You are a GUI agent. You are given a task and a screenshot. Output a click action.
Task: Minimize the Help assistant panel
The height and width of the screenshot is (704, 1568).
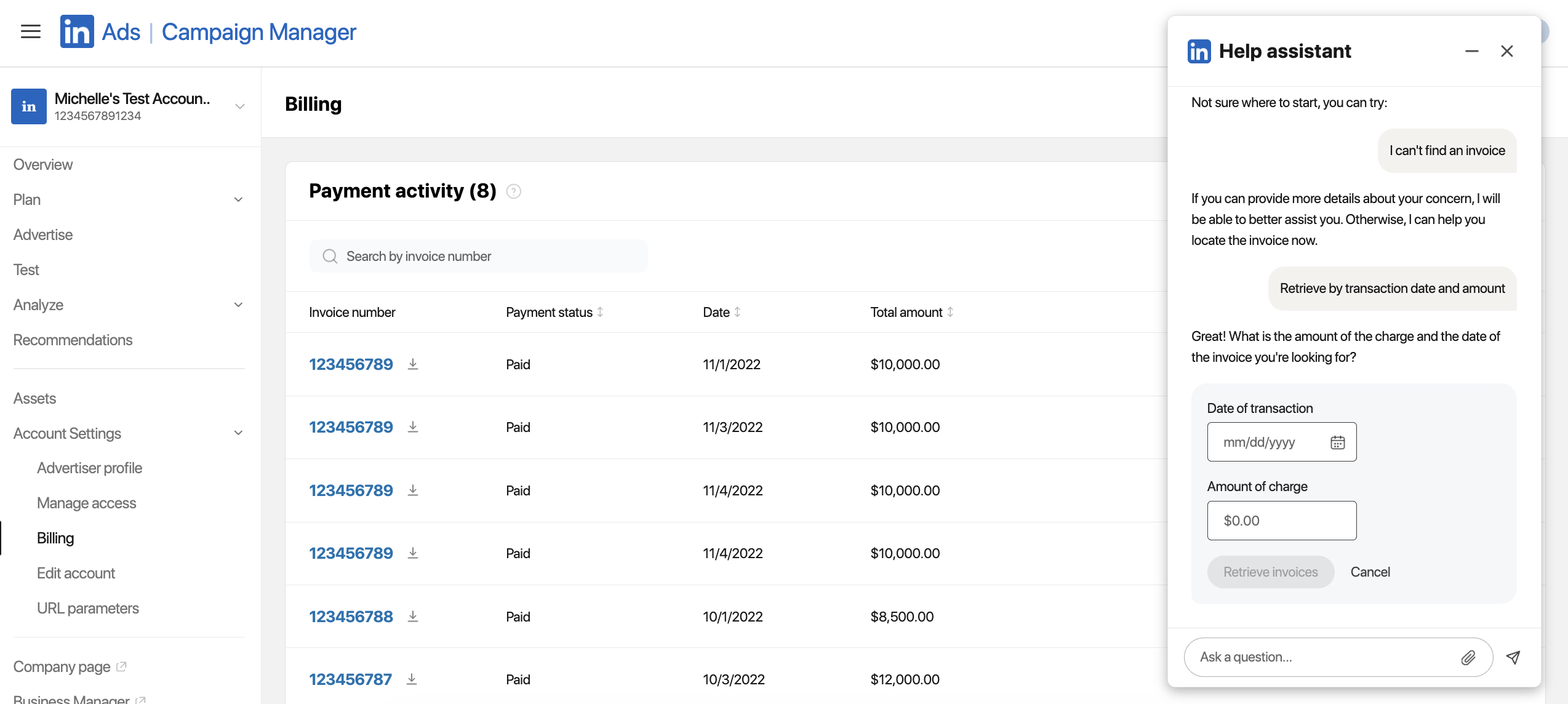coord(1472,51)
